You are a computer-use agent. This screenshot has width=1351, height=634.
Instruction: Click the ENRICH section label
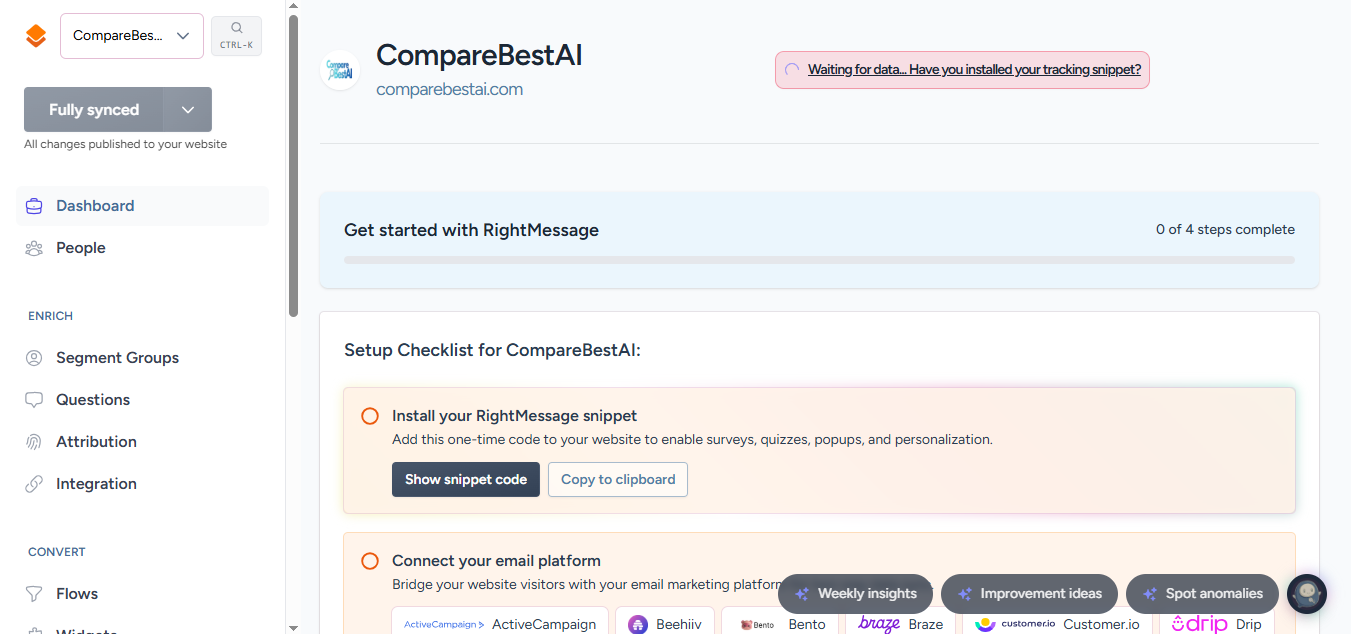[50, 316]
